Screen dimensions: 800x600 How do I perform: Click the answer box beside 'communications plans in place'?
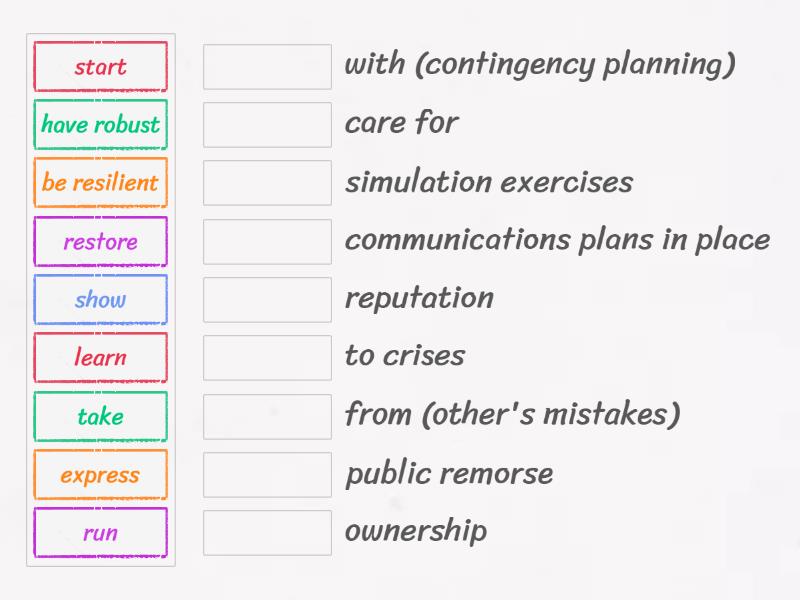click(267, 240)
